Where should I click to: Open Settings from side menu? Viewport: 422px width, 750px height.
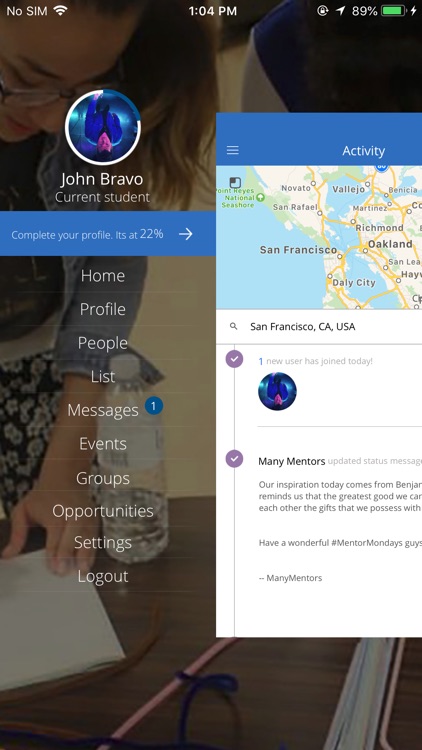tap(103, 543)
